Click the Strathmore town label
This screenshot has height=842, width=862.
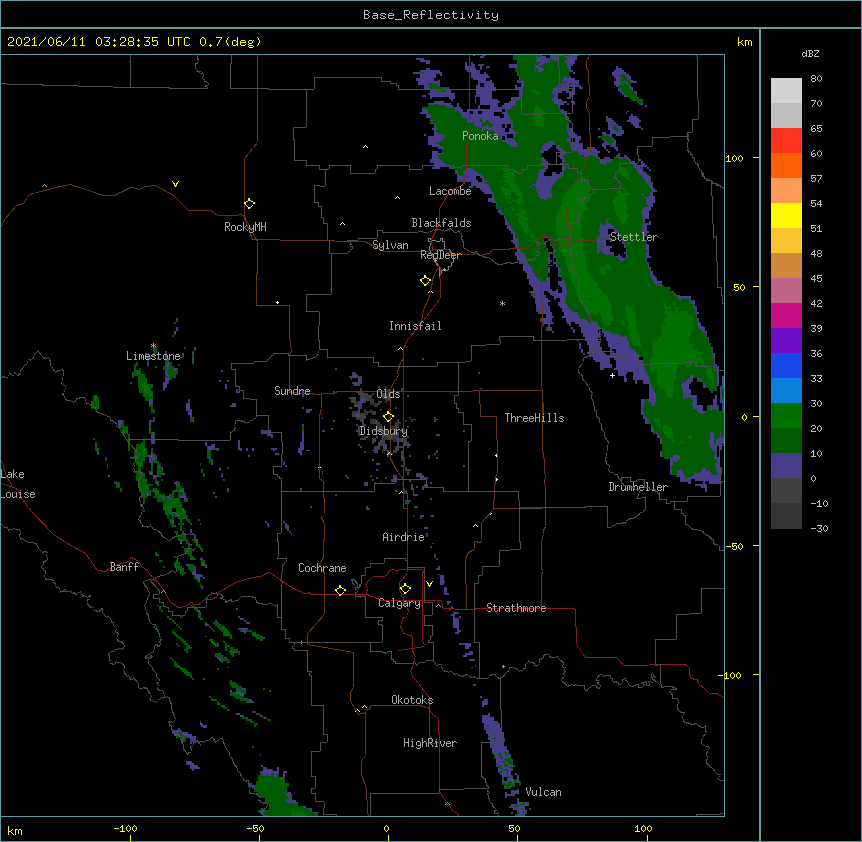[516, 608]
